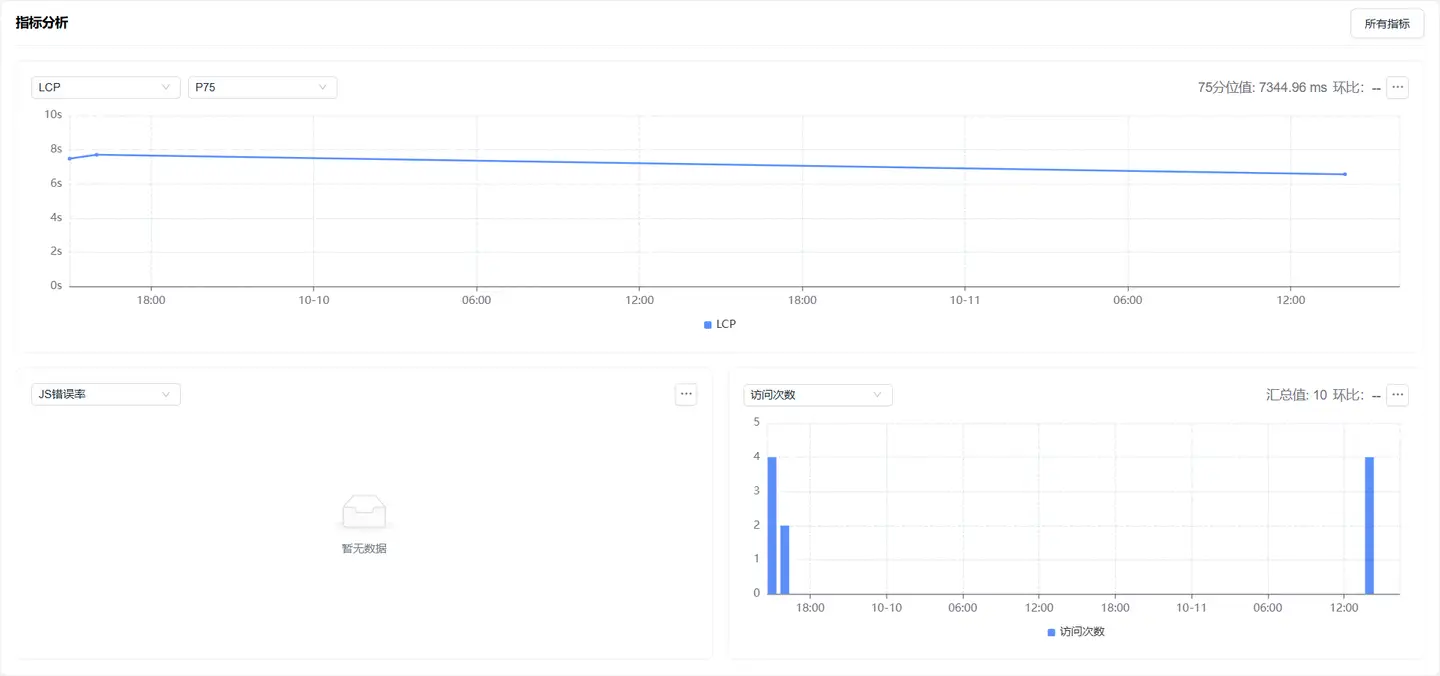Click the 75分位值 7344.96 ms summary text
Viewport: 1440px width, 676px height.
click(x=1261, y=88)
